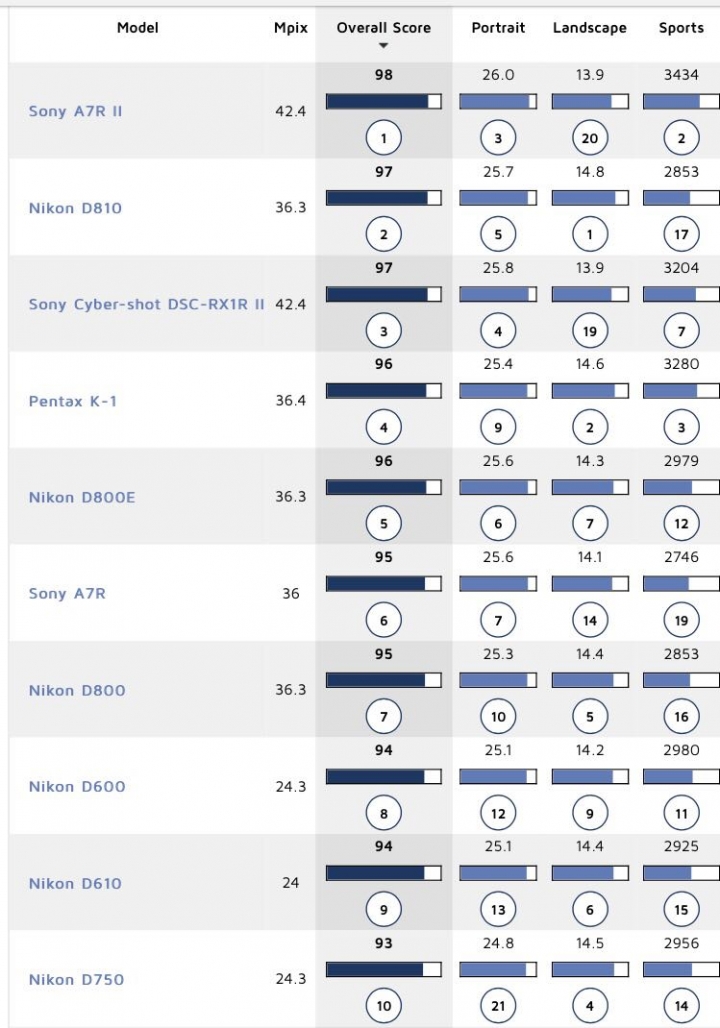Click Sony A7R II landscape rank 20 circle
Viewport: 720px width, 1028px height.
click(x=590, y=138)
